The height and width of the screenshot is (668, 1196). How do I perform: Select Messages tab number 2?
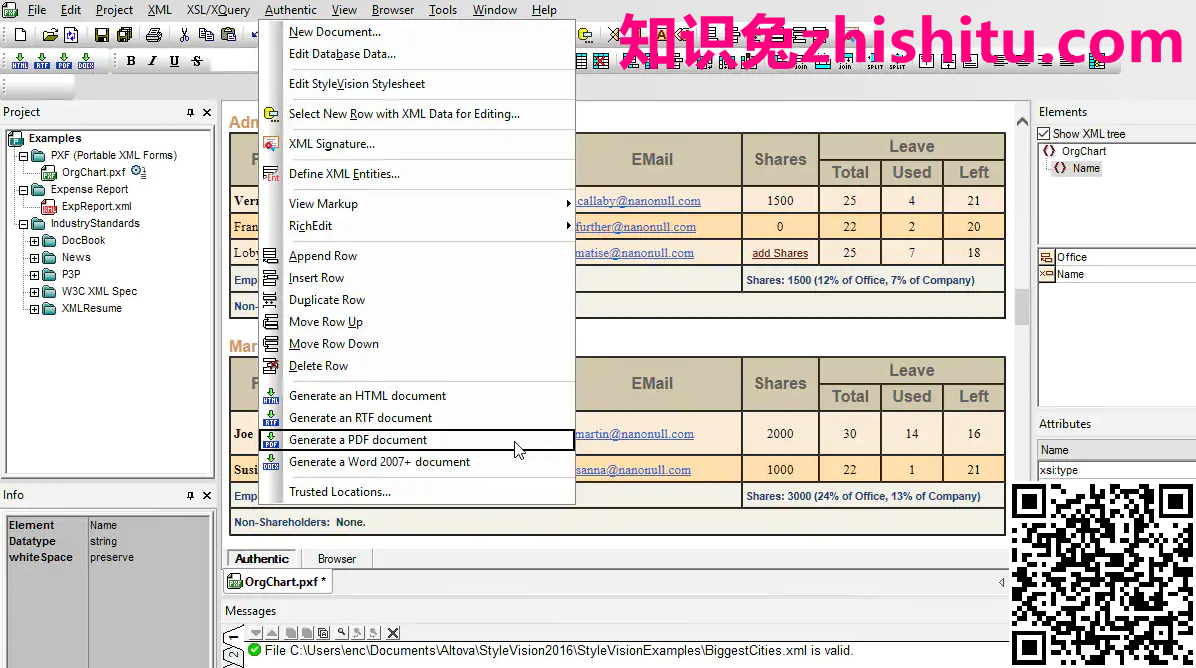click(233, 656)
